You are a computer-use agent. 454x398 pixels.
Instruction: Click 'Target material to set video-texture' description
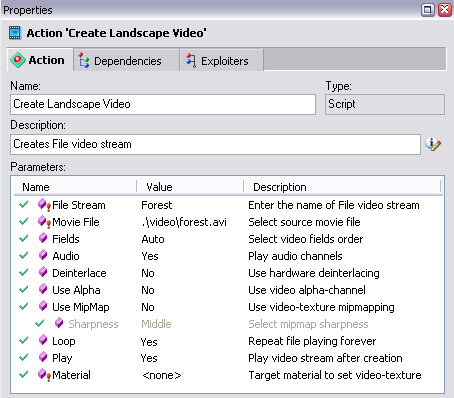click(x=335, y=375)
